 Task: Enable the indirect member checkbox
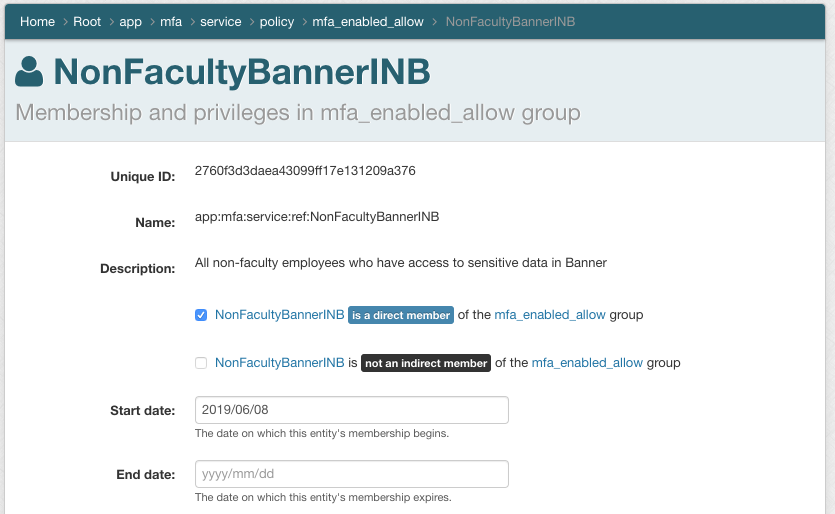[201, 363]
